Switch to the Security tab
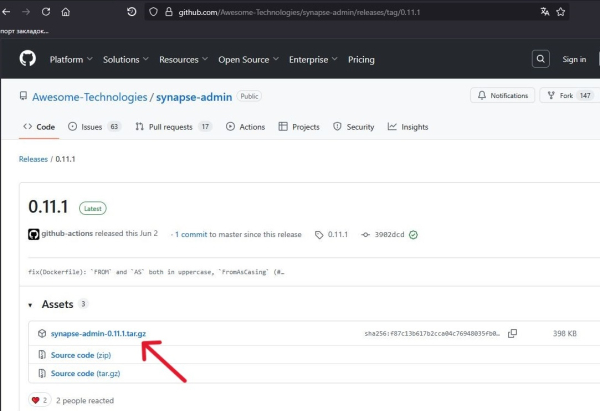 [x=353, y=127]
